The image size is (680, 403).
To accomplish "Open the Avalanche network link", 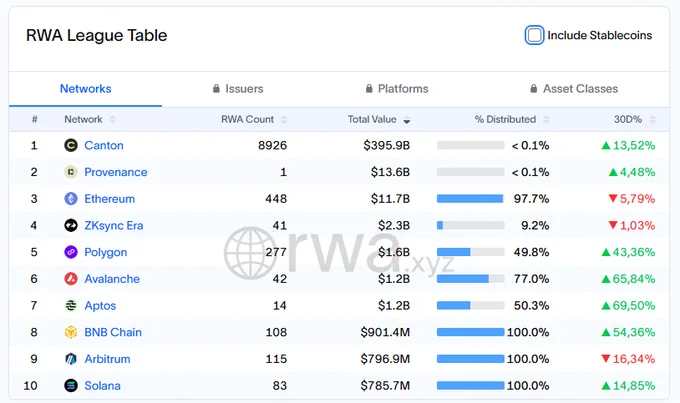I will (x=112, y=279).
